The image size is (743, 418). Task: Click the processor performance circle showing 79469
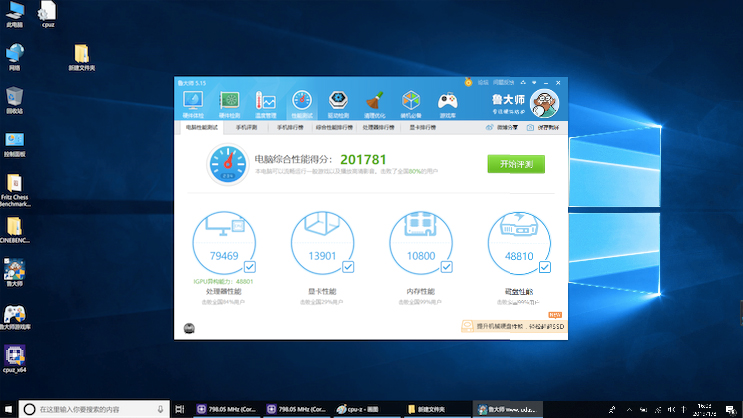click(x=224, y=243)
